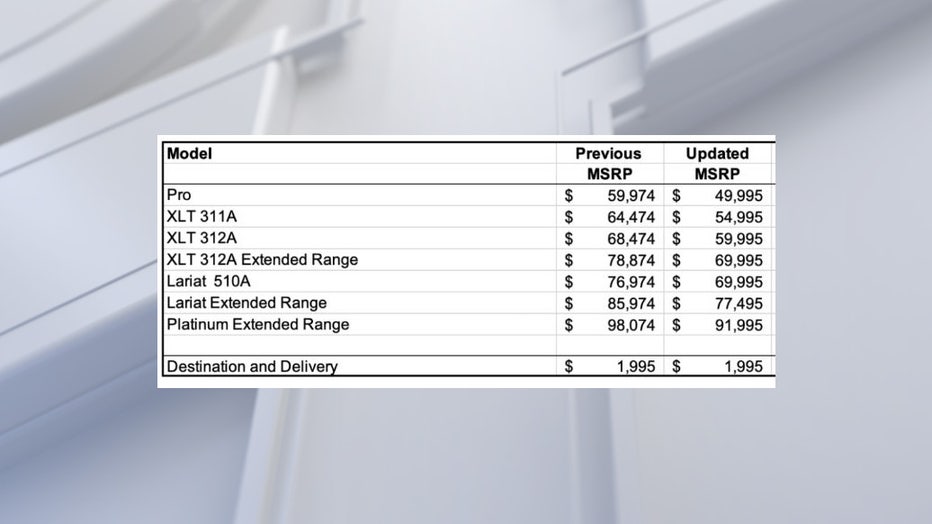Select the updated price 77,495
Screen dimensions: 932x524
click(x=738, y=304)
